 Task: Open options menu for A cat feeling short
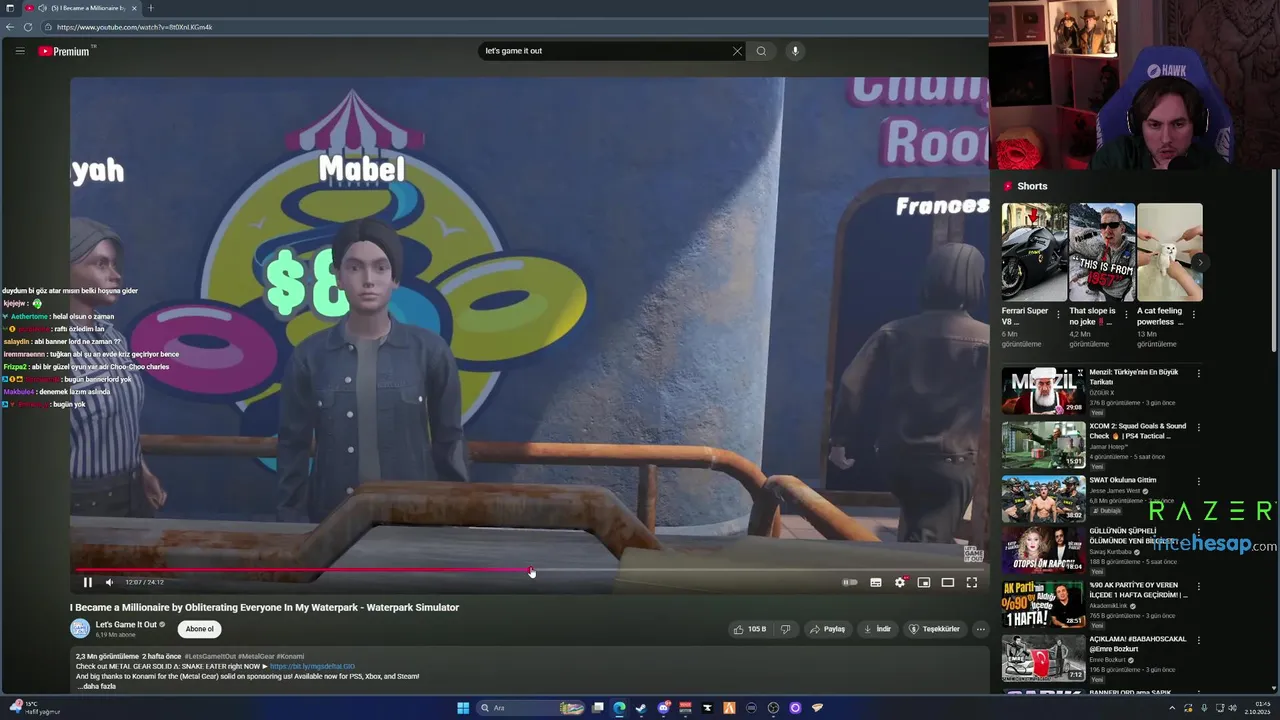[x=1193, y=313]
